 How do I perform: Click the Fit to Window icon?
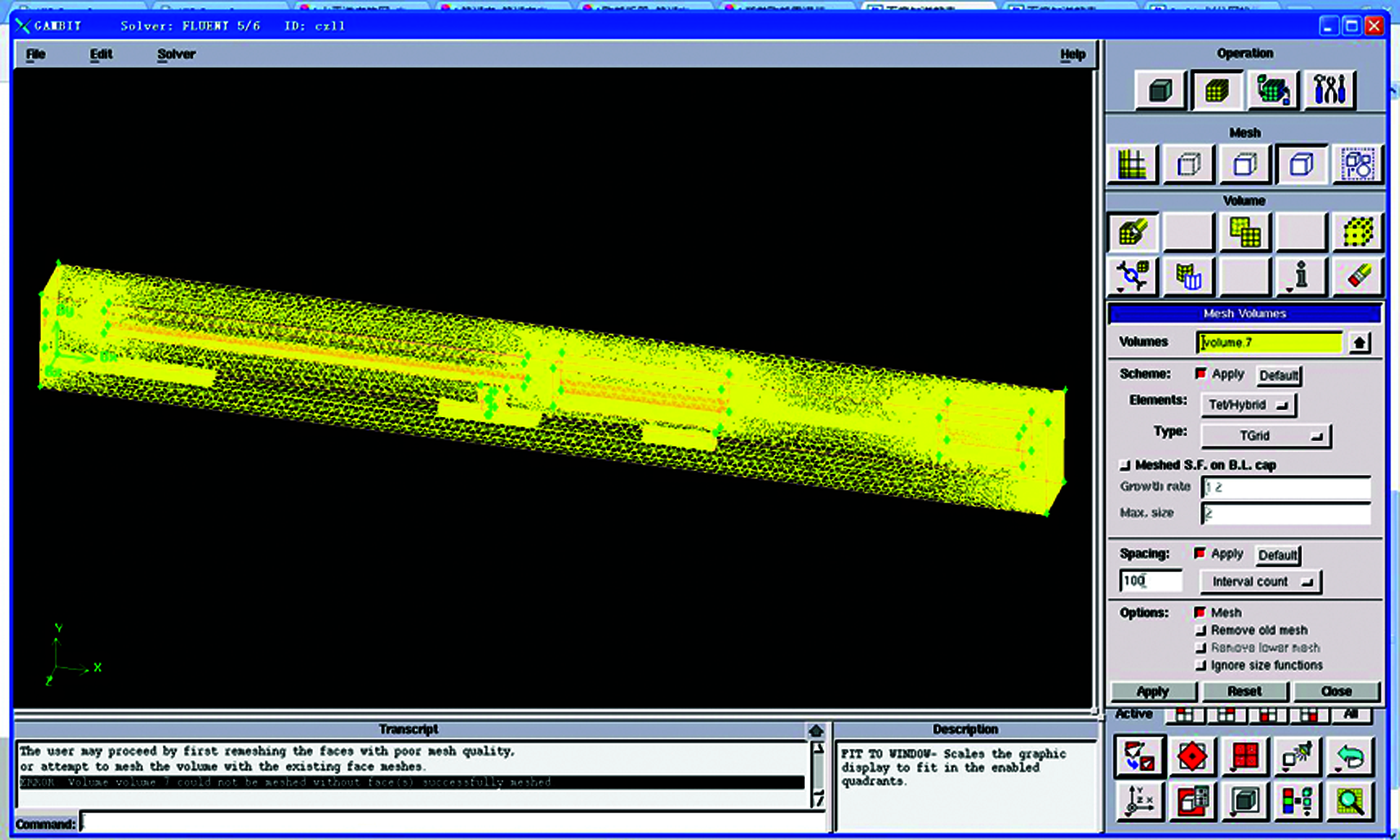(1139, 757)
